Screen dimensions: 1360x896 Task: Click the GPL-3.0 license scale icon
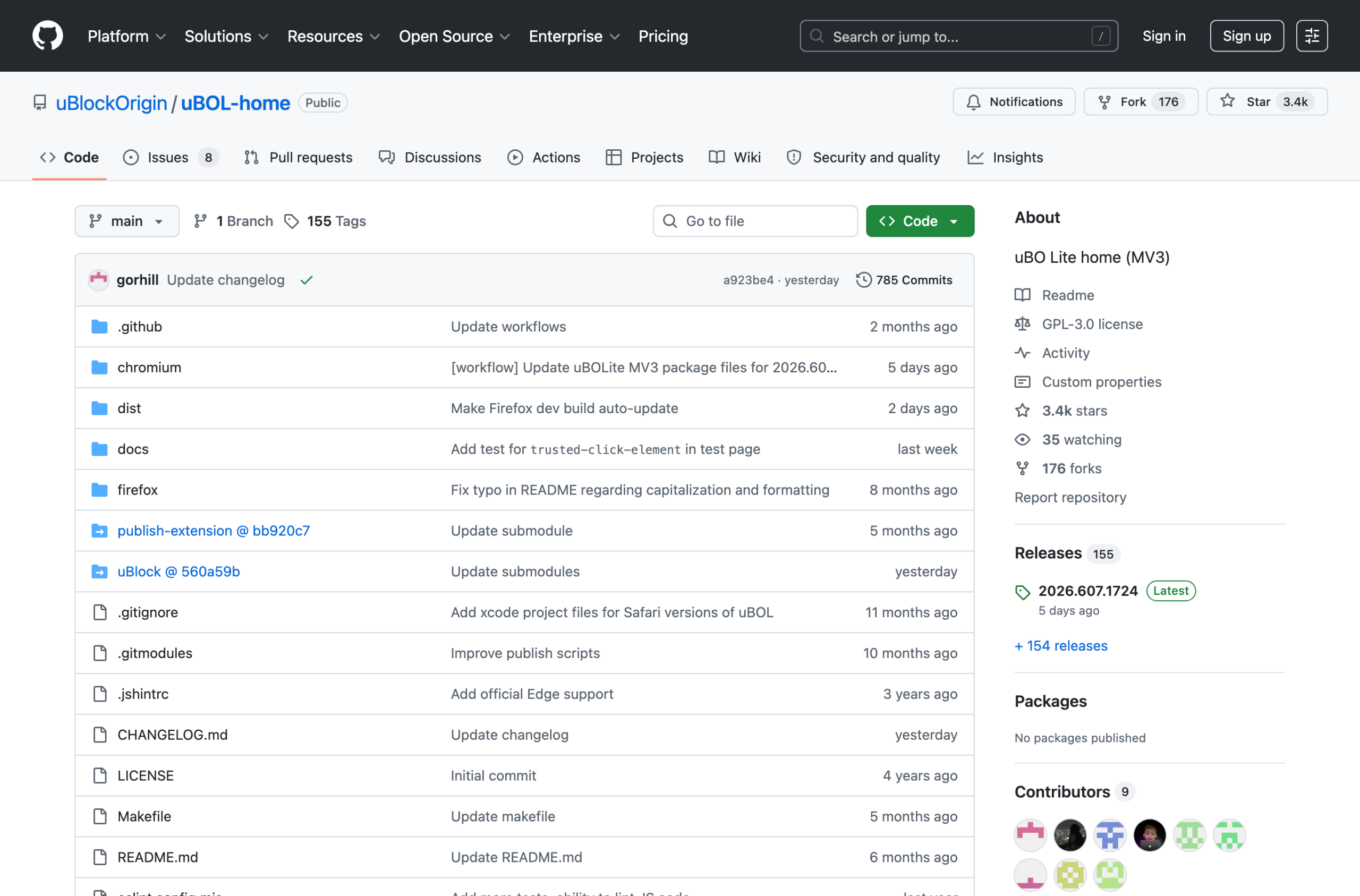click(x=1022, y=324)
